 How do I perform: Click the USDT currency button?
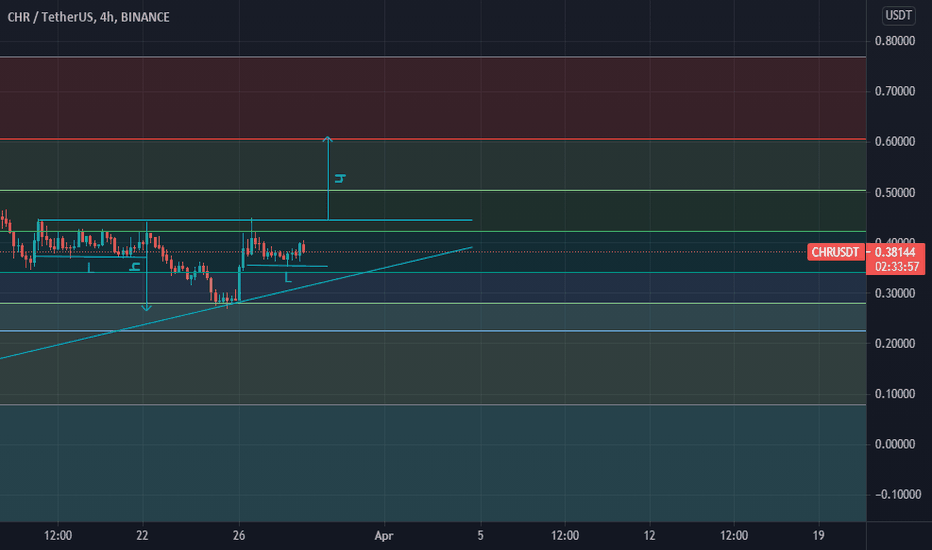tap(898, 15)
